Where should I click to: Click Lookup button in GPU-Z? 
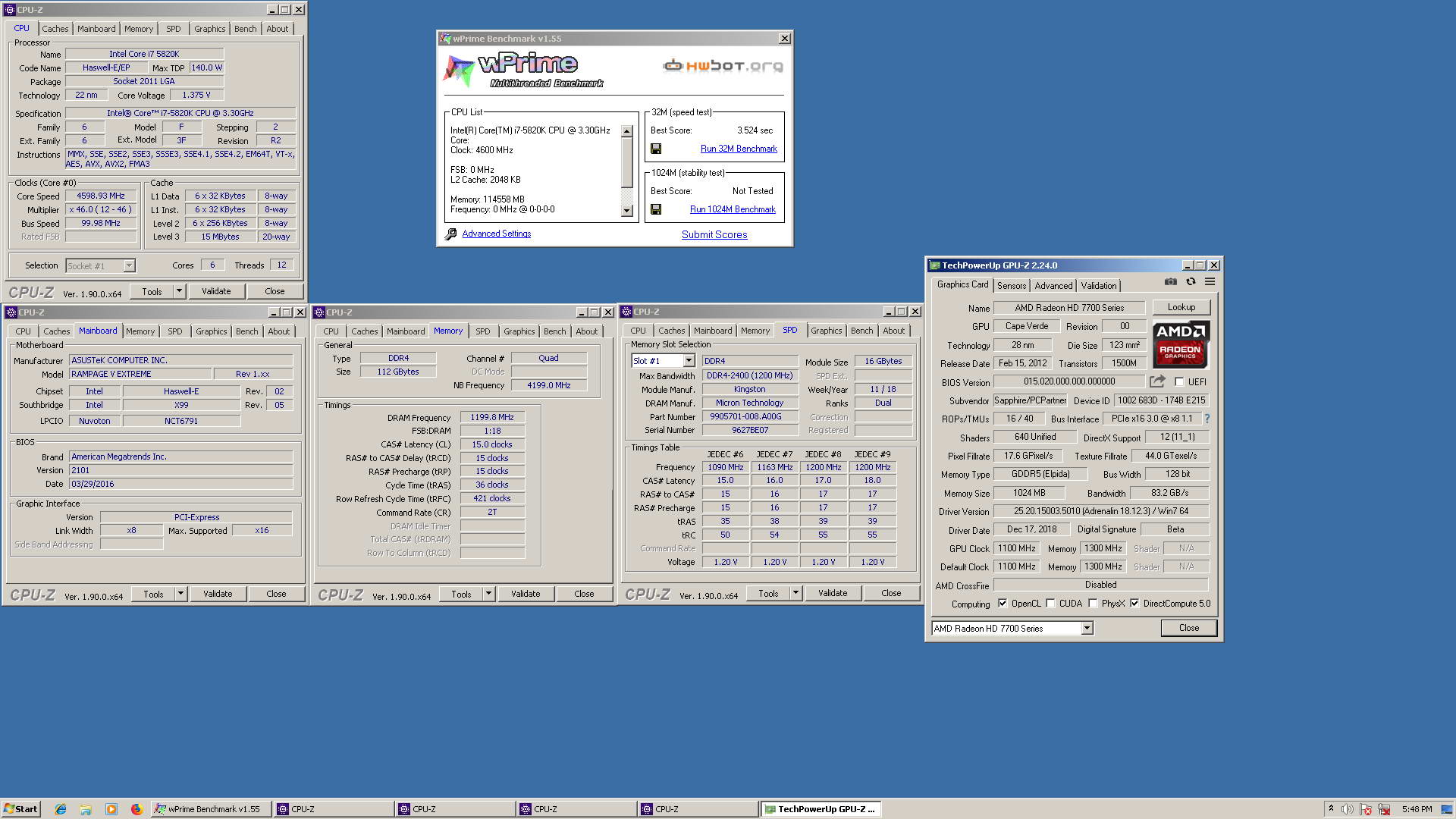coord(1181,307)
